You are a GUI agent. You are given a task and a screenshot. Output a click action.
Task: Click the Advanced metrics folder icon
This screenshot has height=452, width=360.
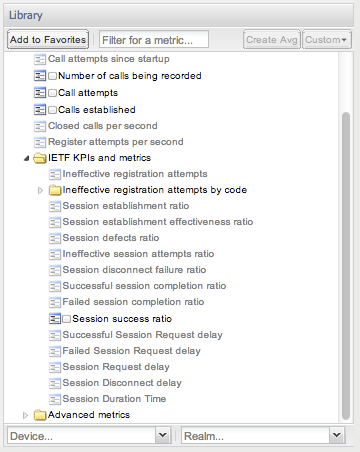(x=40, y=415)
